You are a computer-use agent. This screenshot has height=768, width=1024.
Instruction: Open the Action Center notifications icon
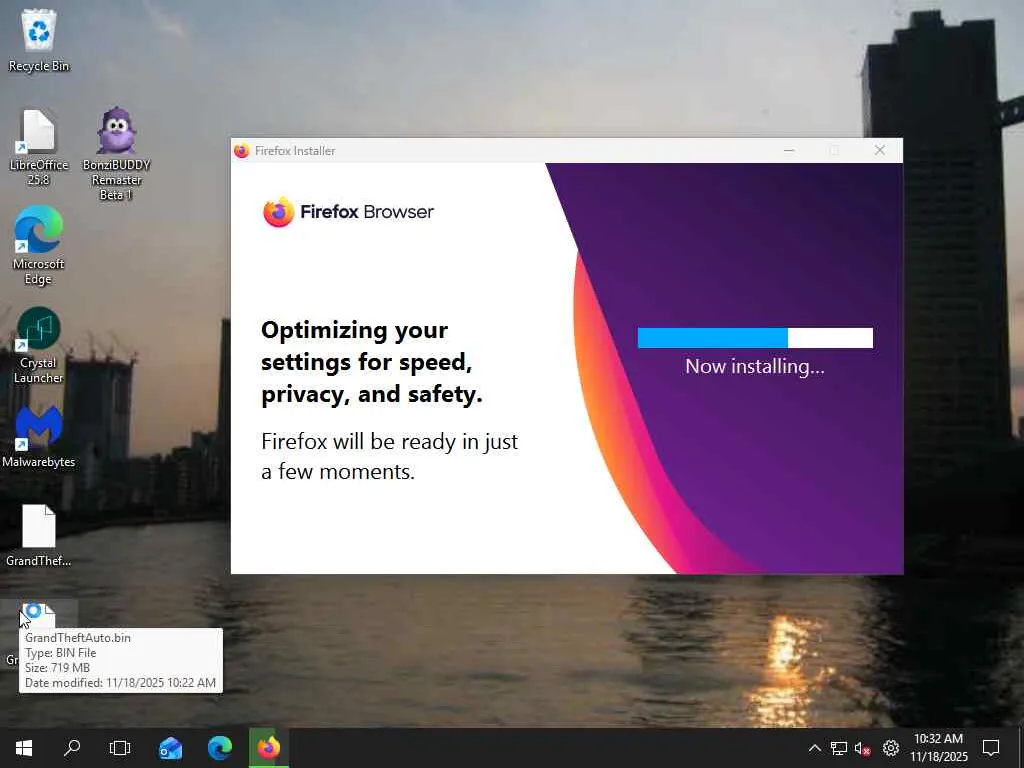pyautogui.click(x=991, y=748)
